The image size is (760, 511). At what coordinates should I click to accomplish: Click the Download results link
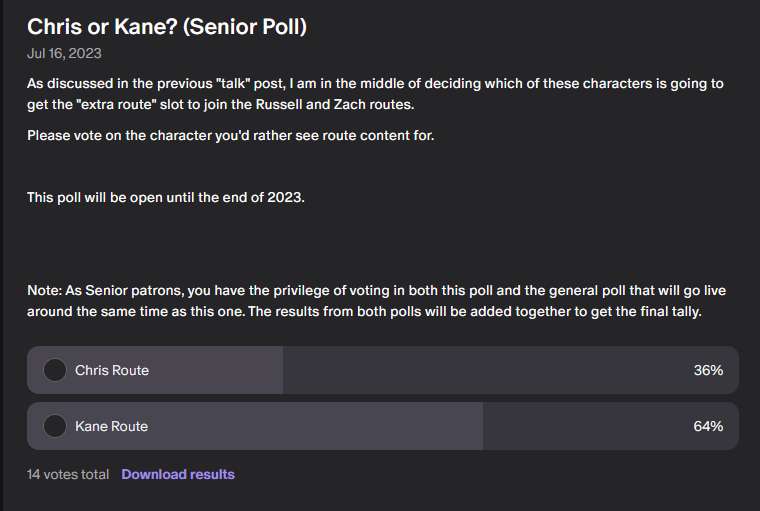pyautogui.click(x=178, y=474)
